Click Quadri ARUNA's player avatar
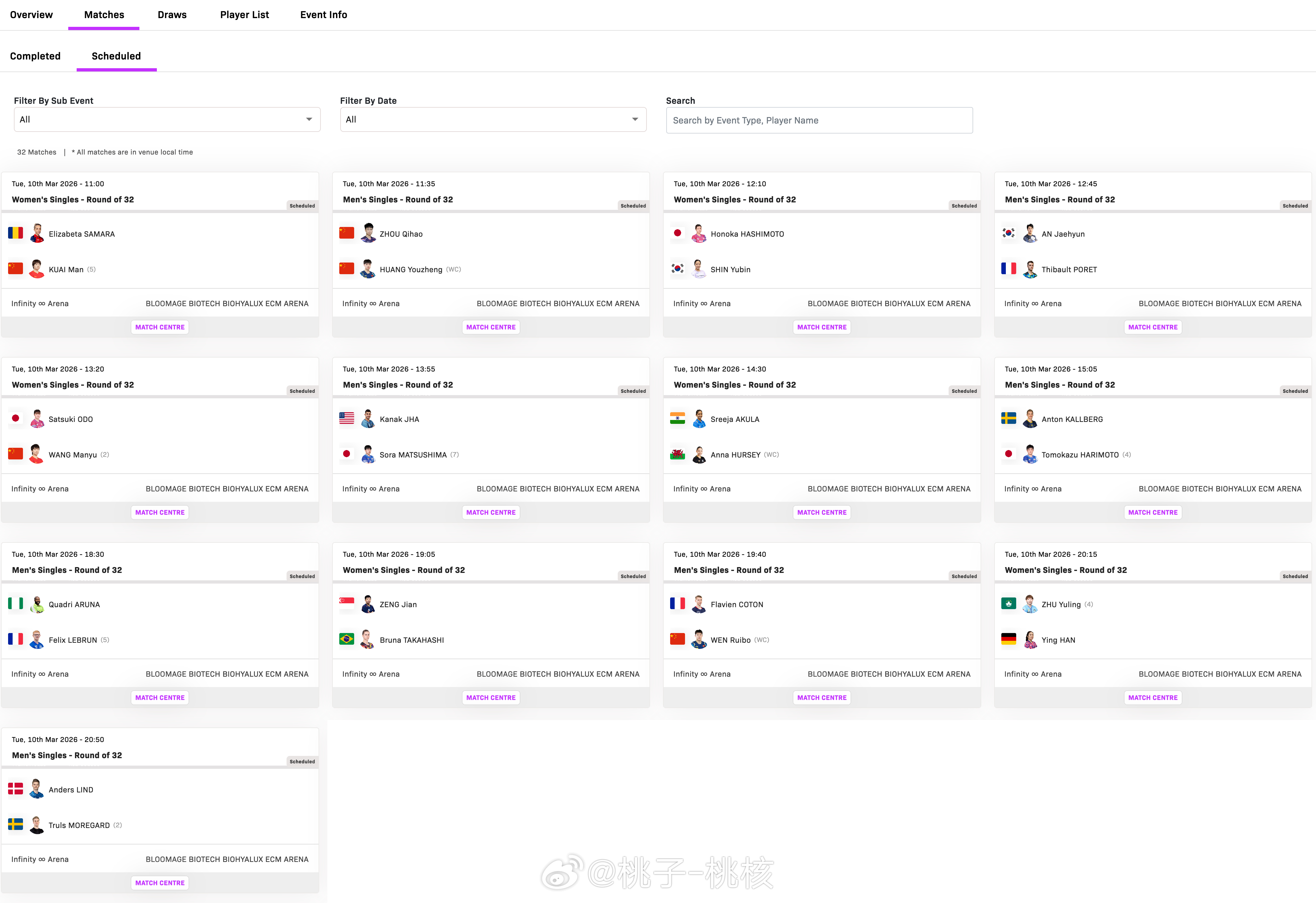Viewport: 1316px width, 903px height. pos(37,604)
